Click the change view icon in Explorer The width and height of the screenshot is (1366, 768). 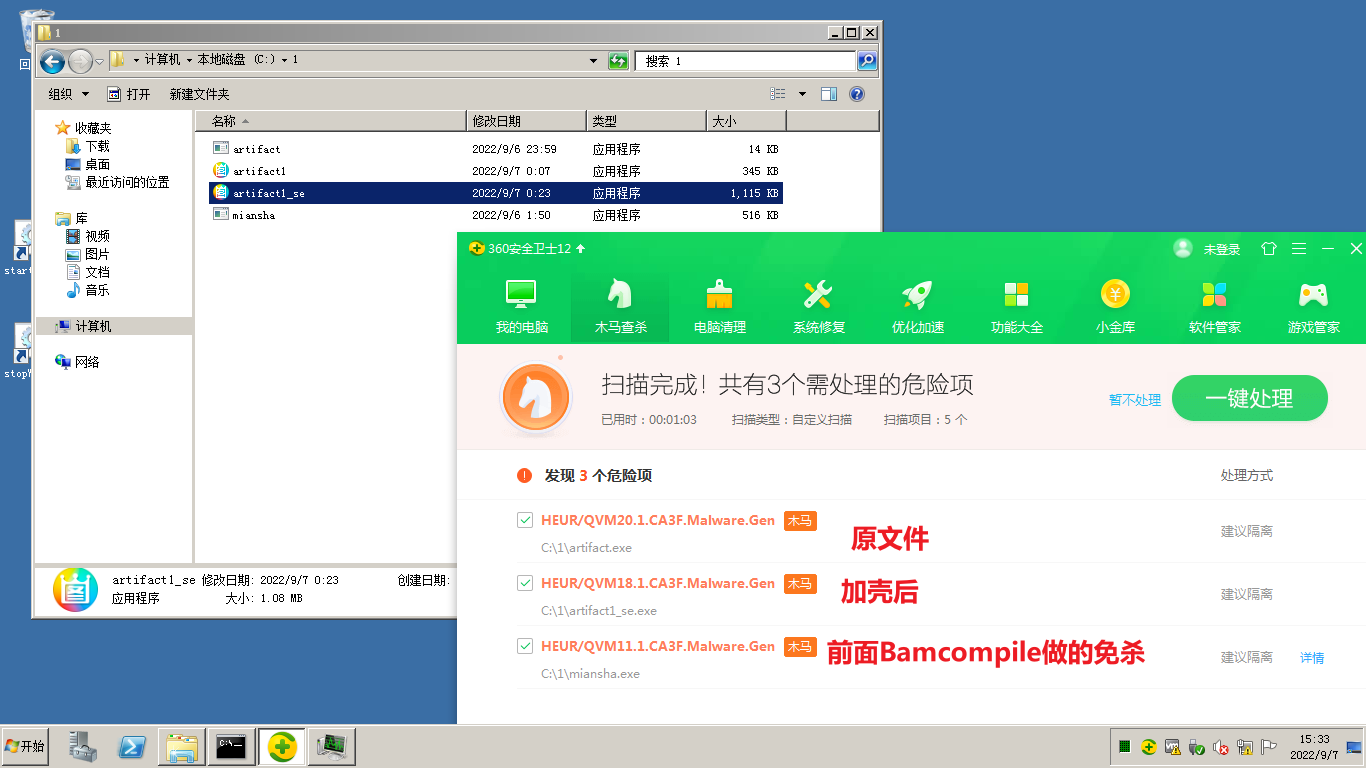coord(778,94)
